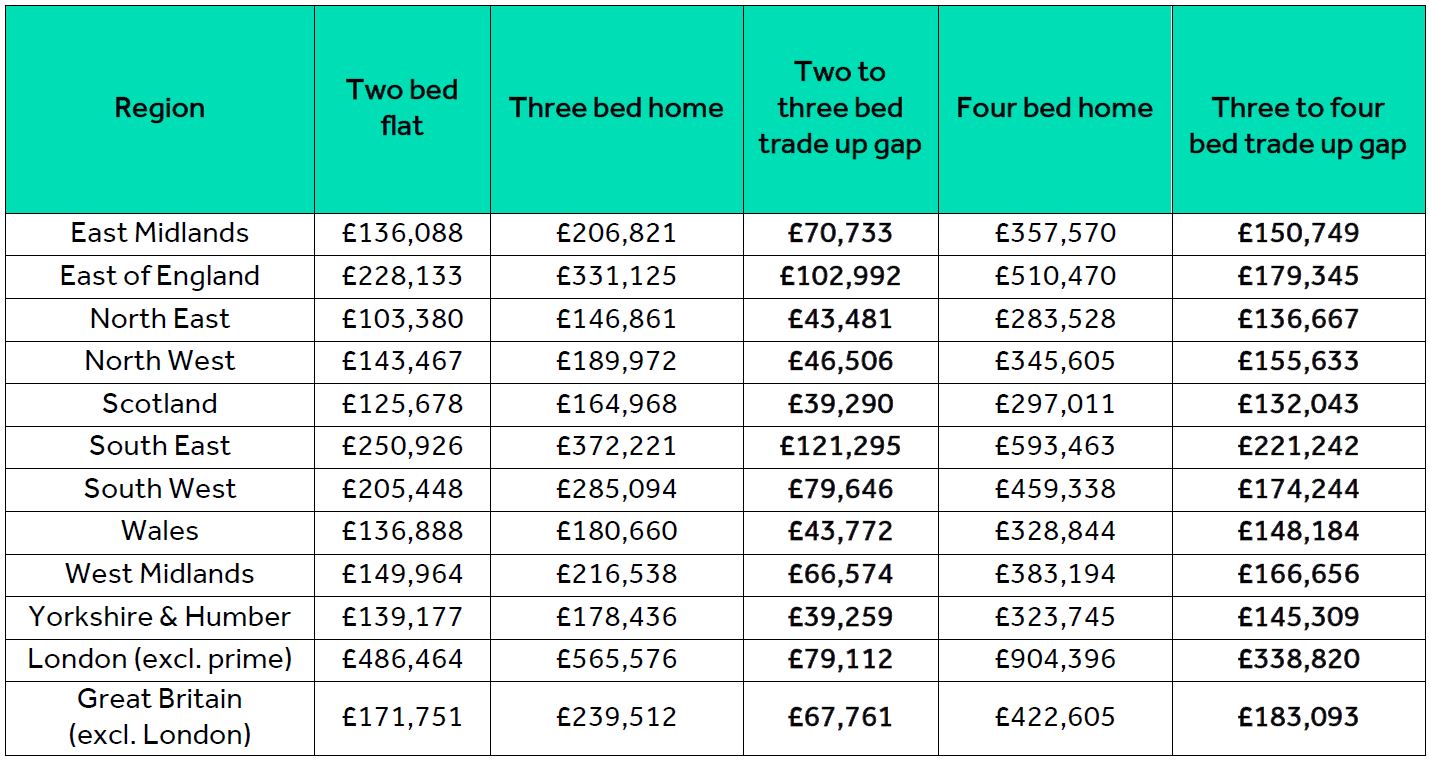This screenshot has width=1429, height=761.
Task: Click South West gap value £174,244
Action: pos(1298,490)
